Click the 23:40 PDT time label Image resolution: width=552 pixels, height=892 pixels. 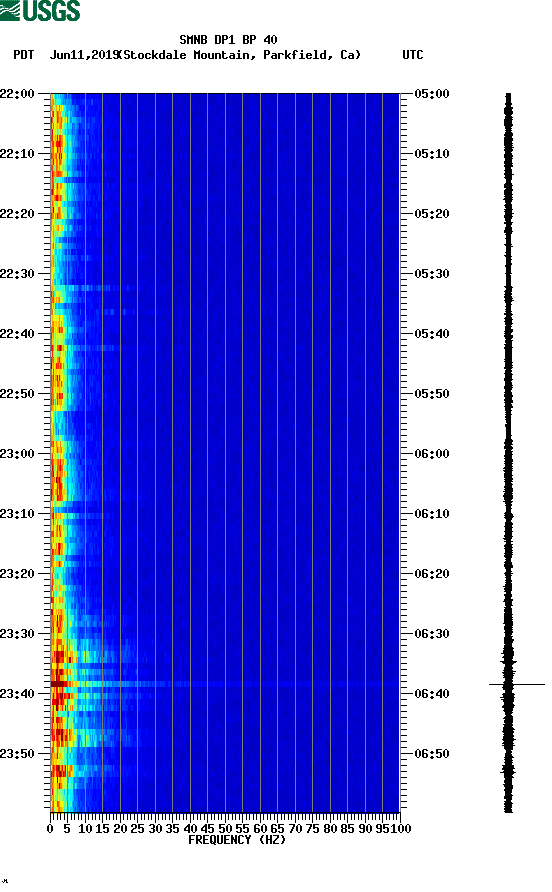pos(18,693)
